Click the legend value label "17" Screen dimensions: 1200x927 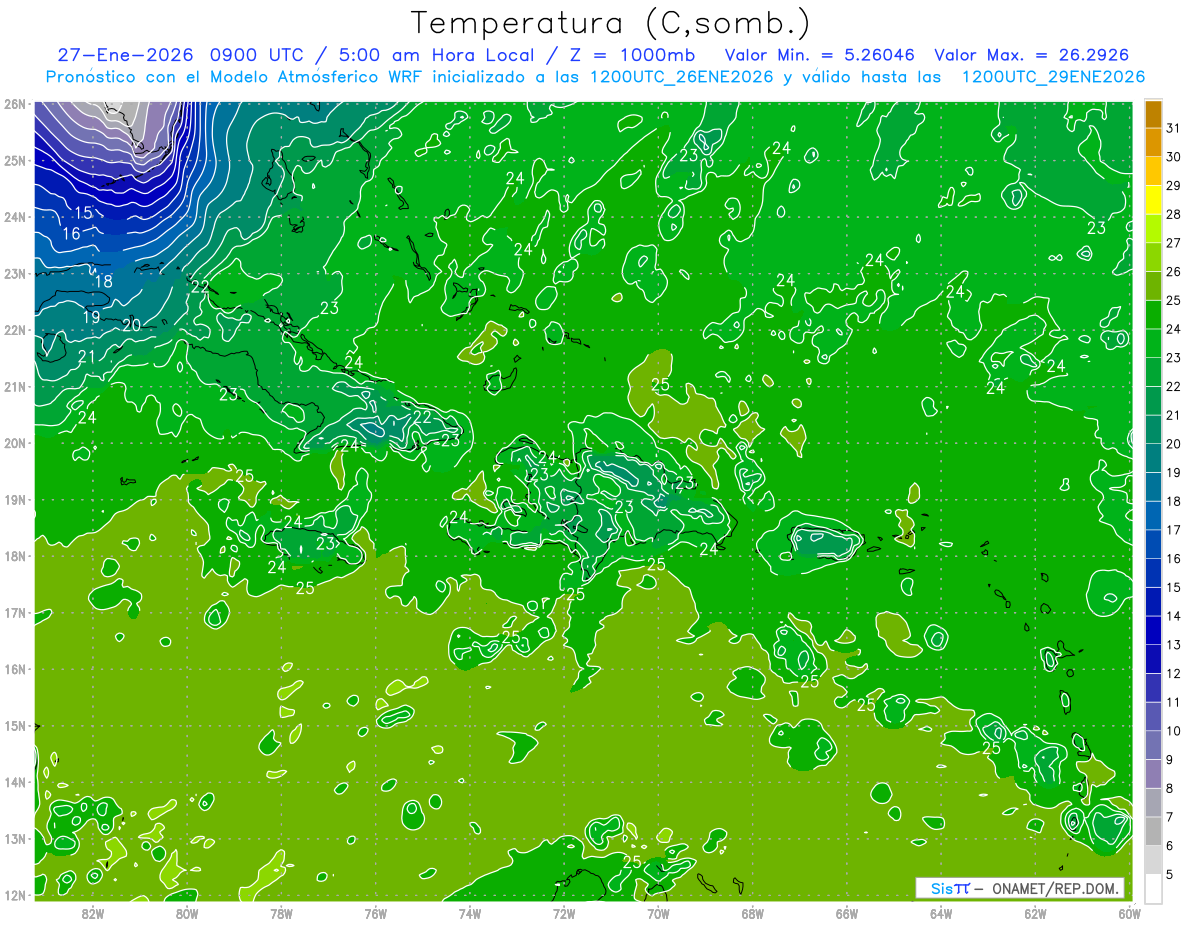(1174, 530)
